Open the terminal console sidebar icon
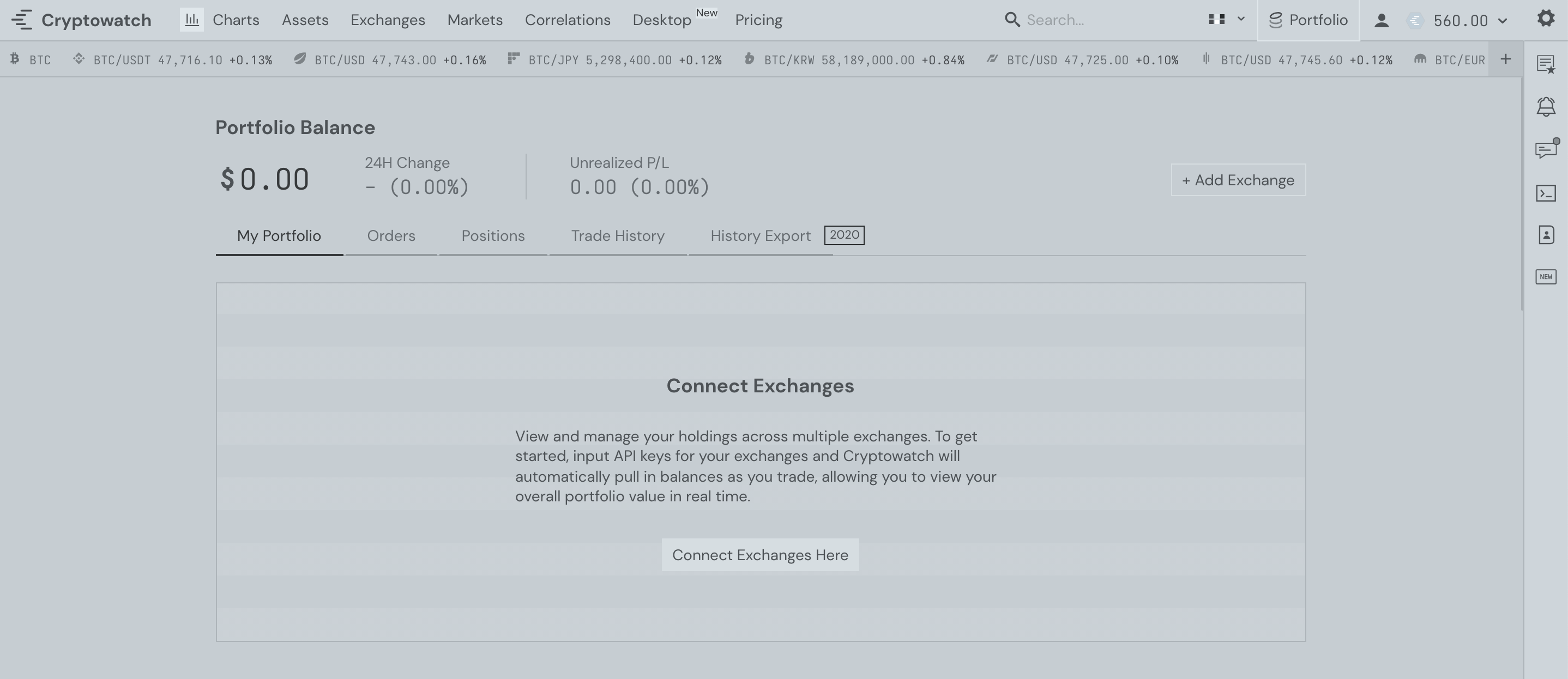This screenshot has width=1568, height=679. [1546, 193]
